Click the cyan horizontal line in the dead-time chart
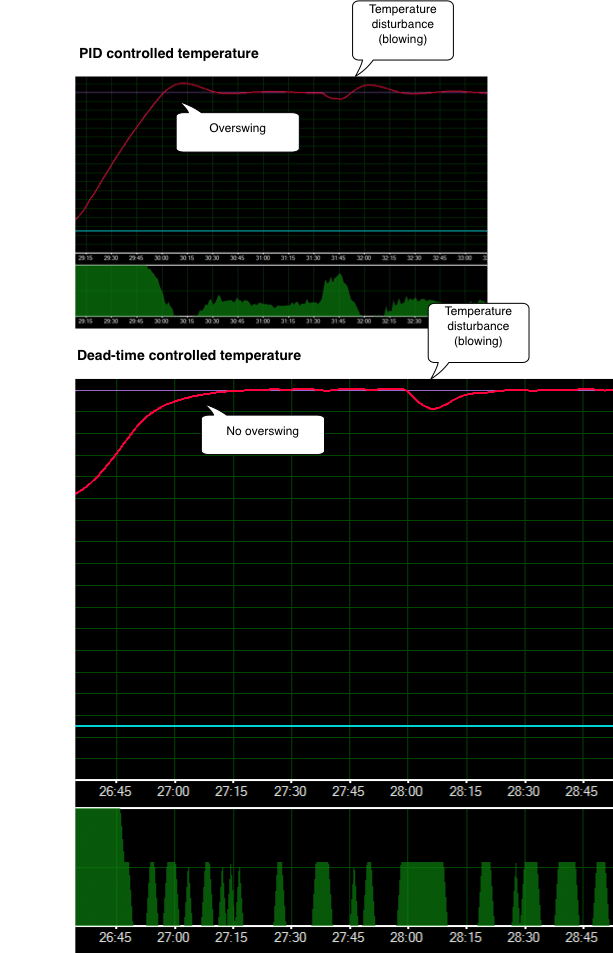This screenshot has width=613, height=953. click(340, 726)
